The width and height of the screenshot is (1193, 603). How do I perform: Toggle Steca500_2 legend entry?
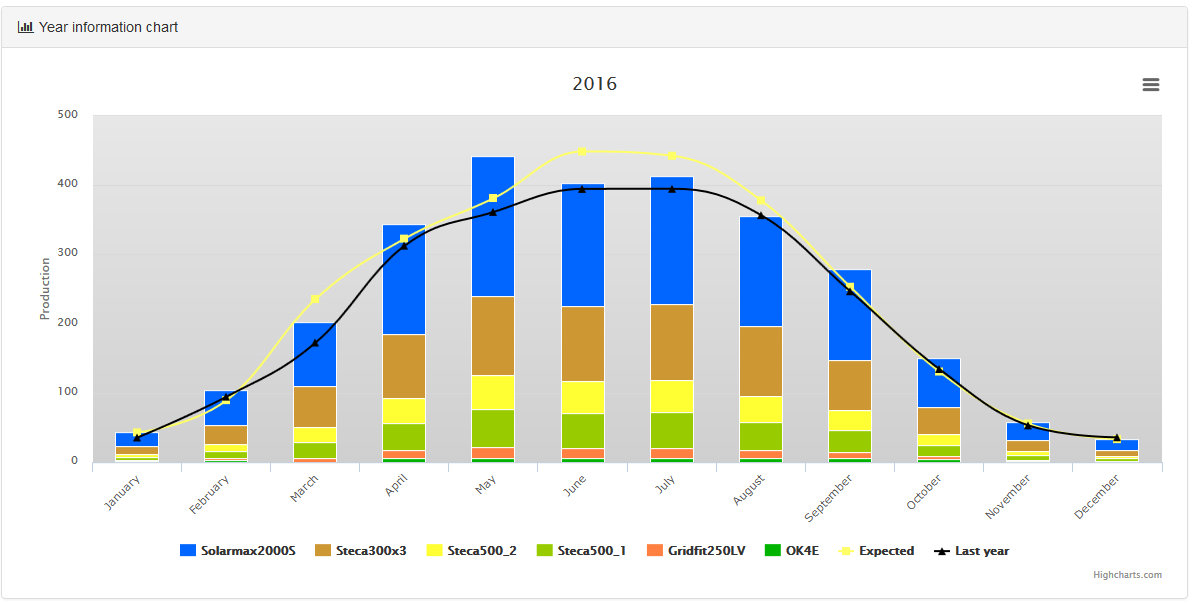(475, 551)
